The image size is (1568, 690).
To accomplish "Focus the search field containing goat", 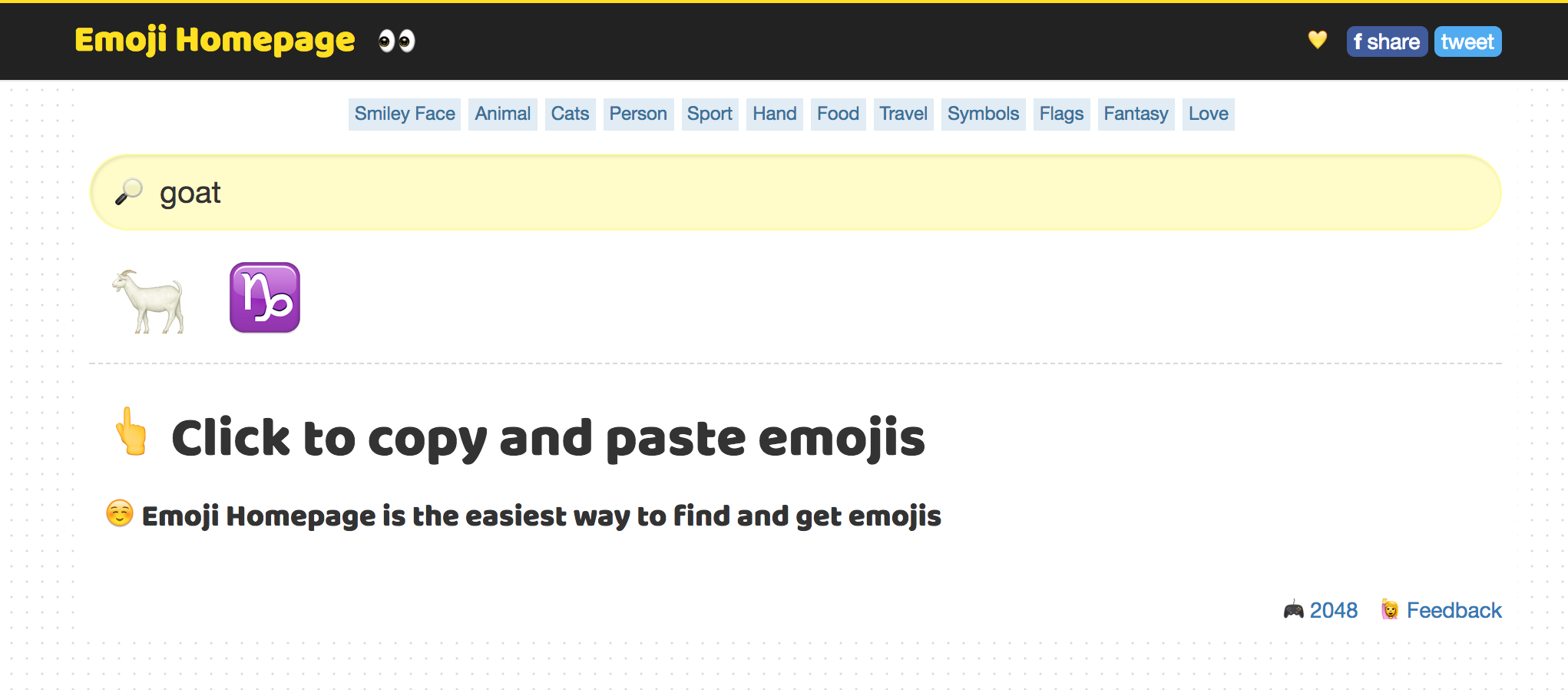I will pyautogui.click(x=796, y=192).
